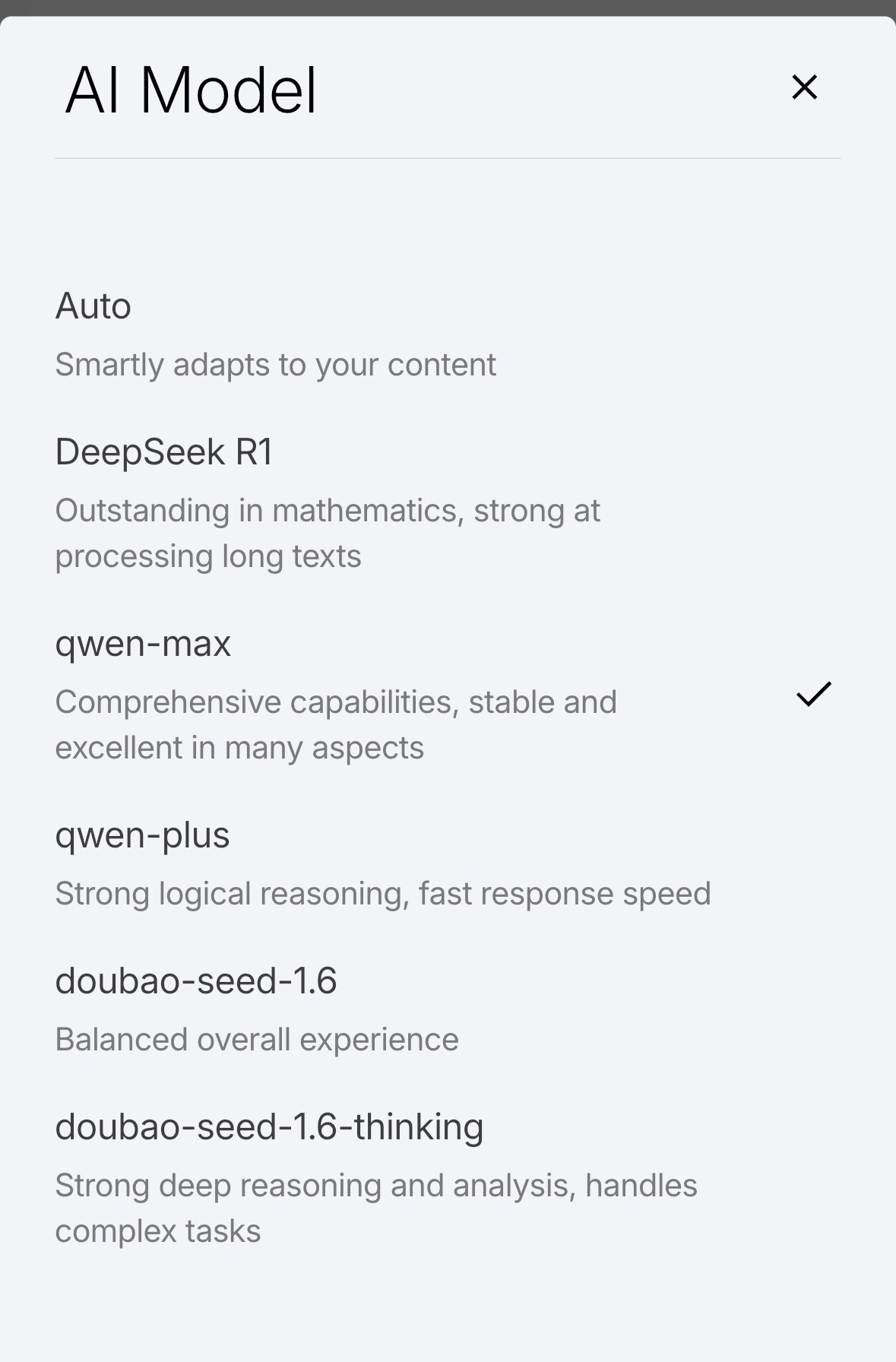Tap the dark backdrop above the sheet
Screen dimensions: 896x1362
tap(448, 7)
